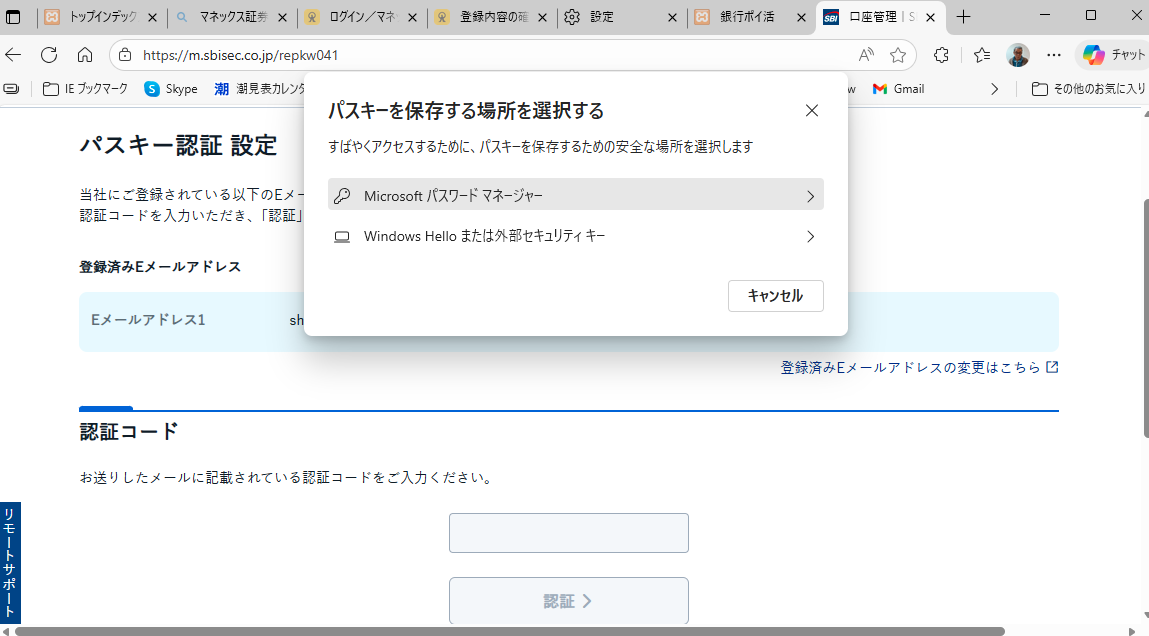The height and width of the screenshot is (636, 1149).
Task: Refresh the current page
Action: pos(49,55)
